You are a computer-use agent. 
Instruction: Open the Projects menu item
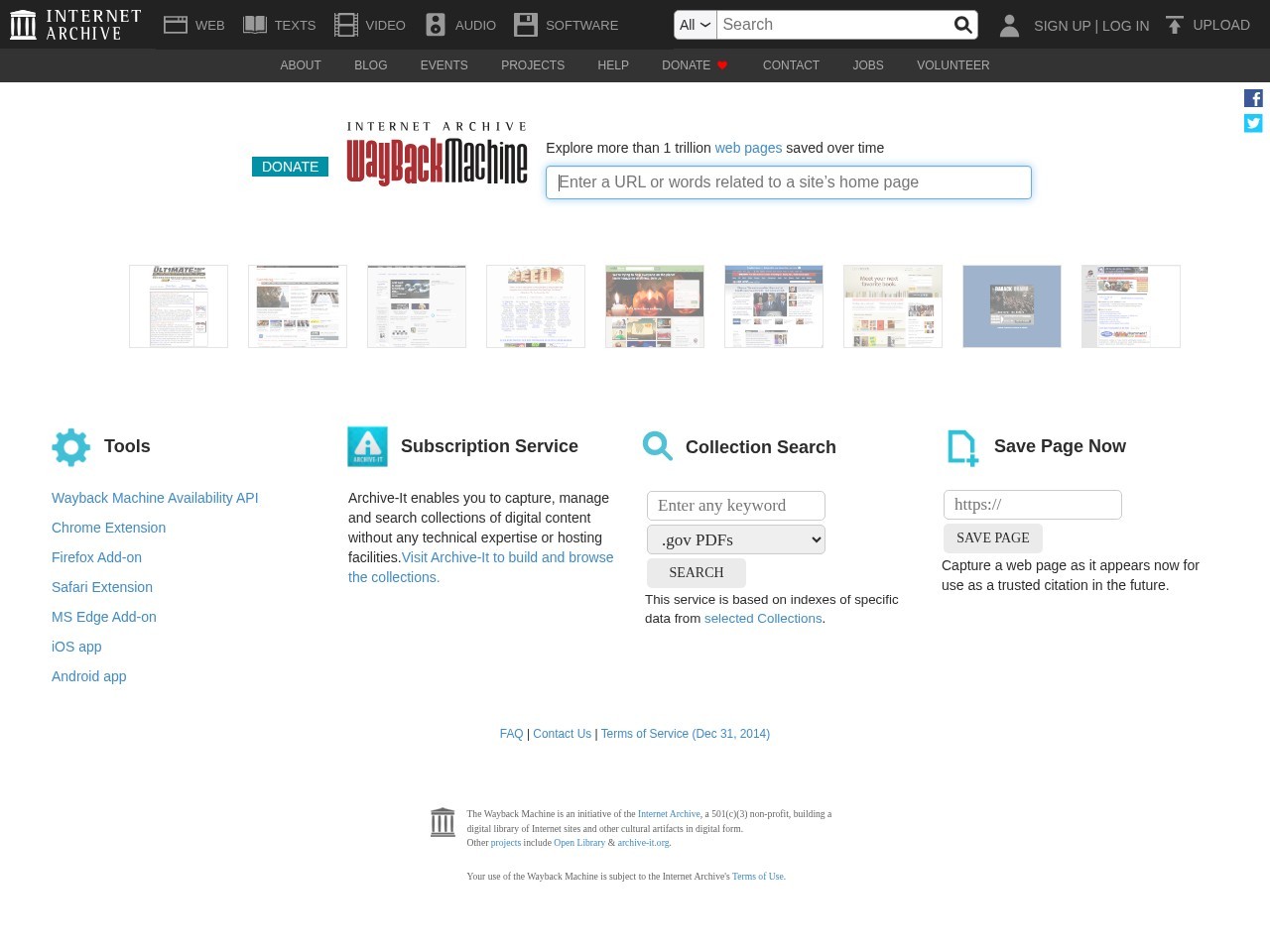[533, 65]
